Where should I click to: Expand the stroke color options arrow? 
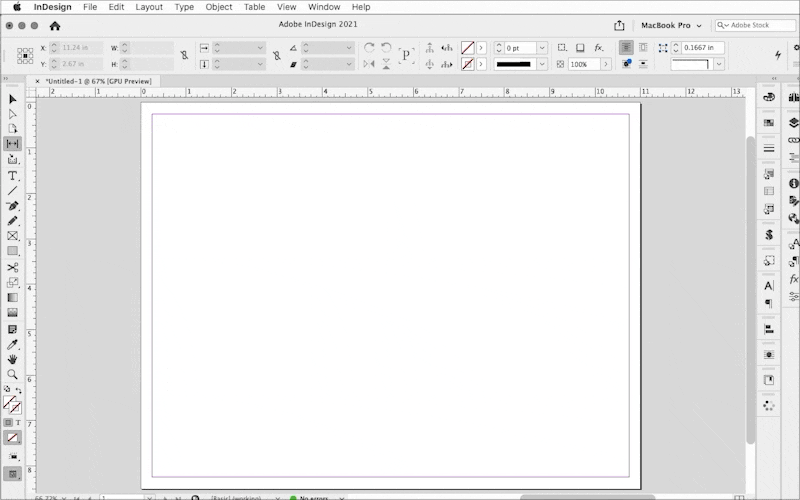481,64
